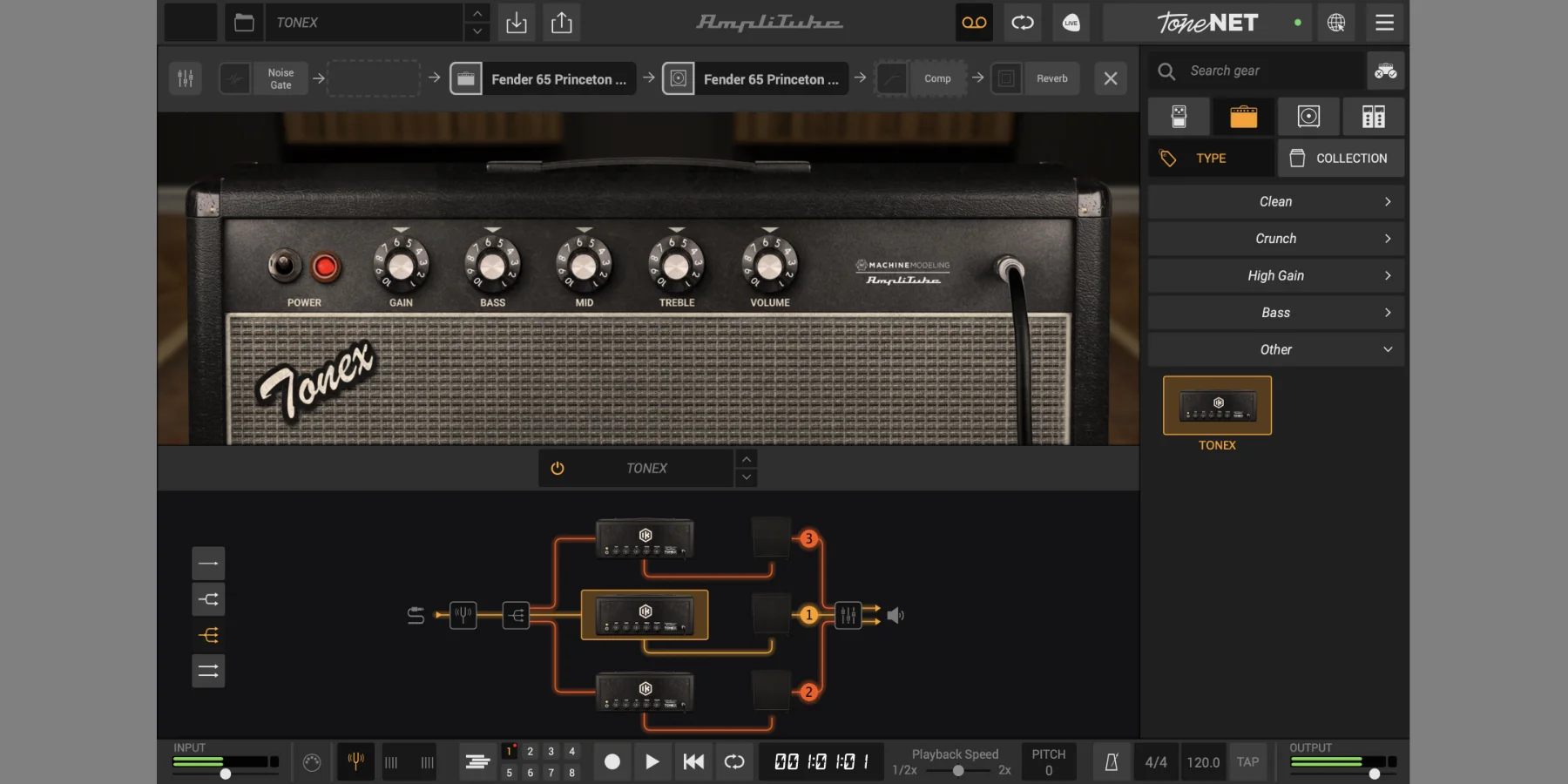Click the save preset download icon

pyautogui.click(x=517, y=23)
